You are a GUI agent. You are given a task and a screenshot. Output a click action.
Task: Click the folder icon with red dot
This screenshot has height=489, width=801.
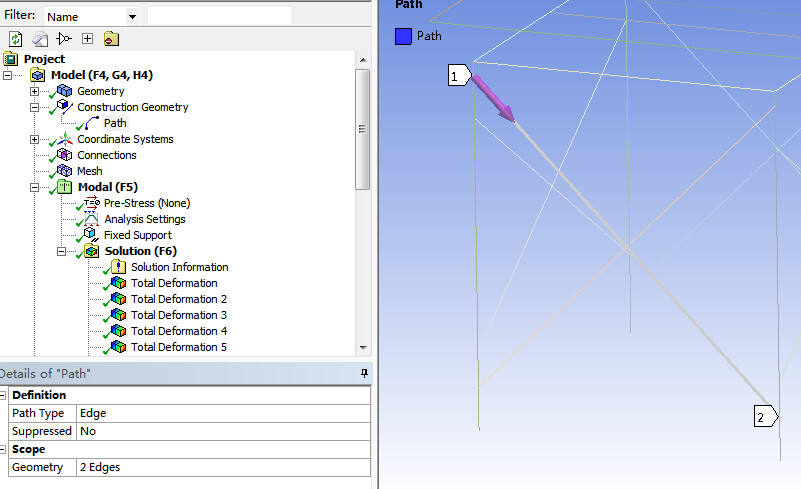(x=110, y=39)
